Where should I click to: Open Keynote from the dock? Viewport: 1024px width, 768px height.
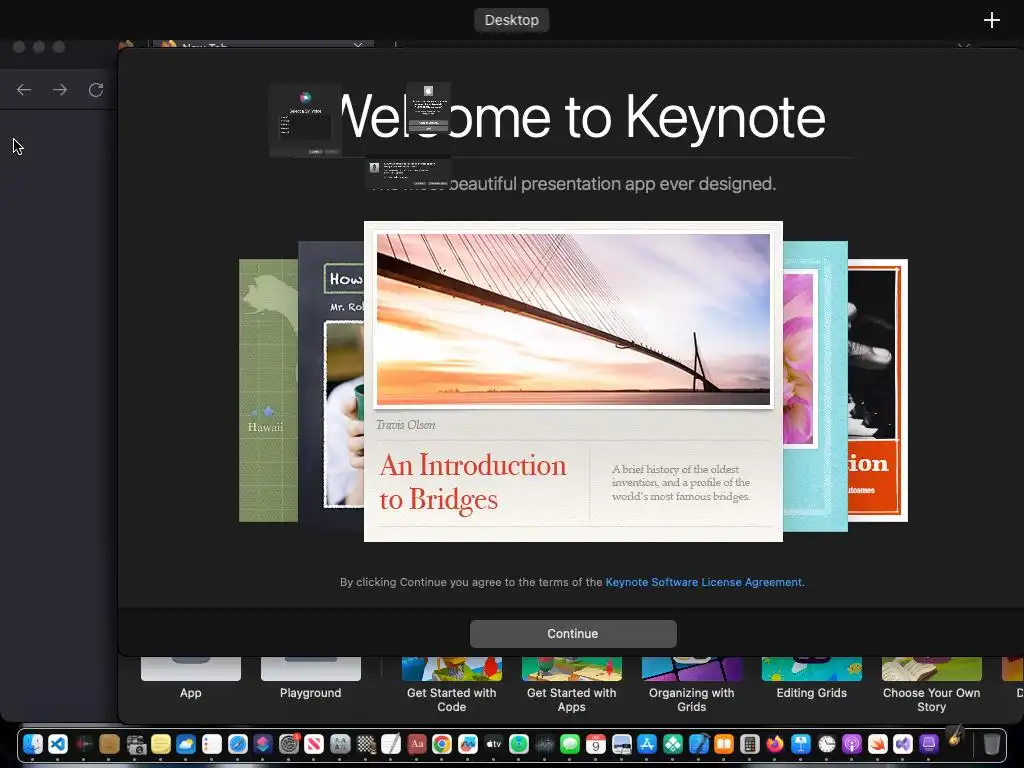tap(801, 744)
